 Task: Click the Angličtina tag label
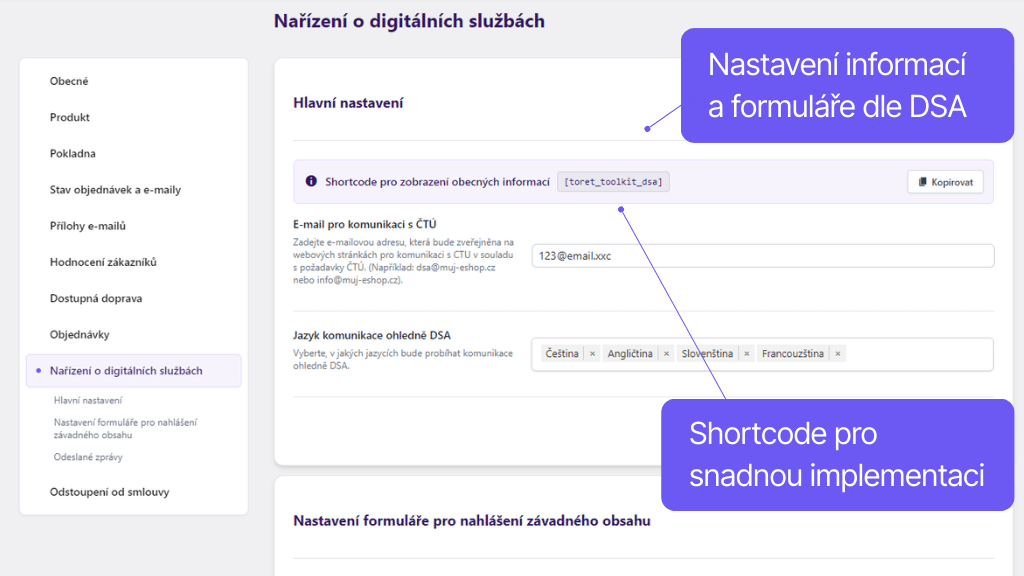click(x=630, y=354)
